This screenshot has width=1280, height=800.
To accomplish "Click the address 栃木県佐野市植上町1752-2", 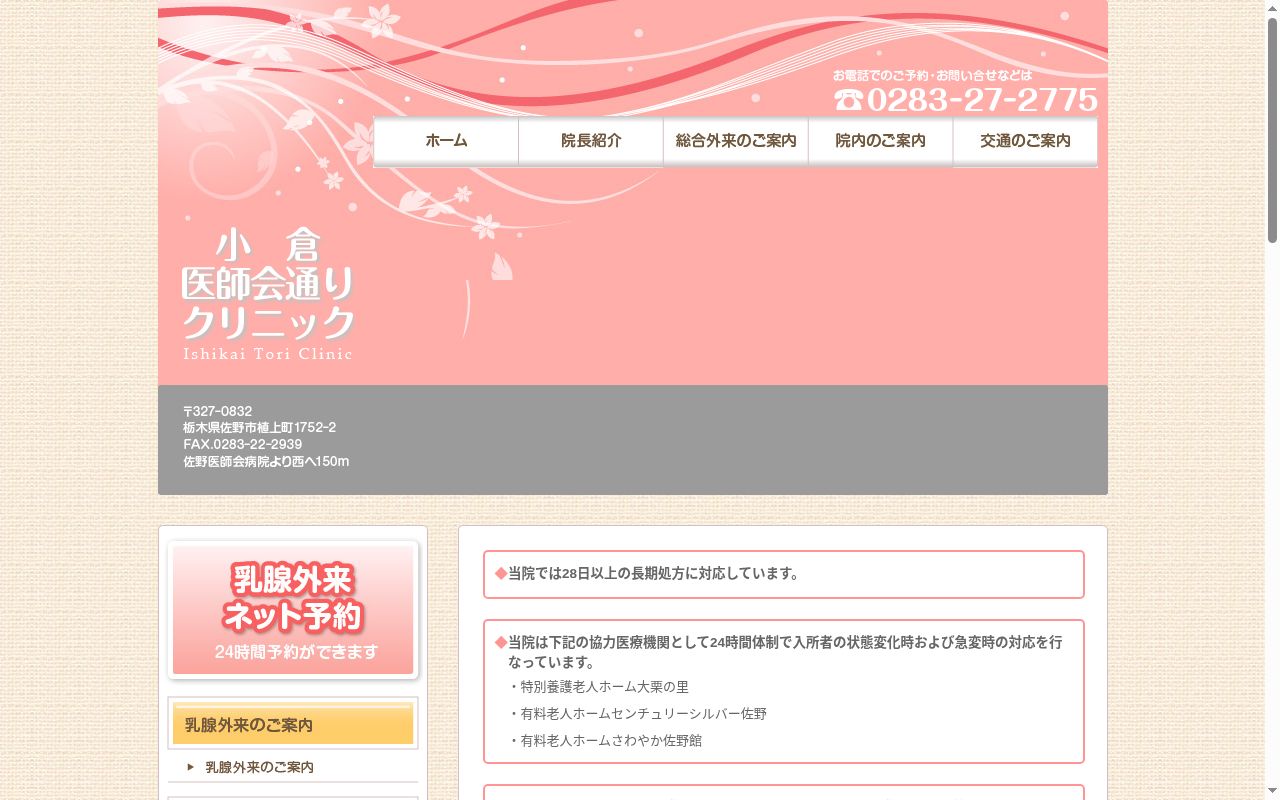I will click(x=259, y=428).
